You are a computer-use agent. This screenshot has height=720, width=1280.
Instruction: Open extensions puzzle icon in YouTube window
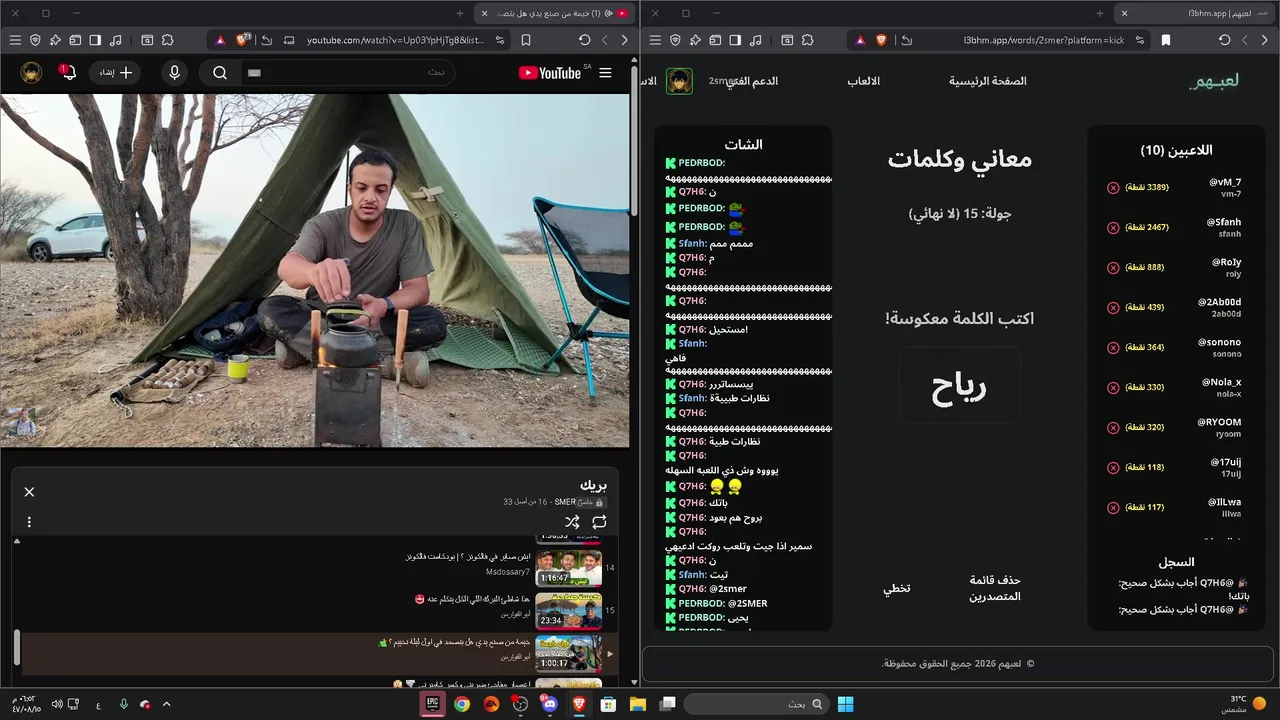(x=167, y=40)
